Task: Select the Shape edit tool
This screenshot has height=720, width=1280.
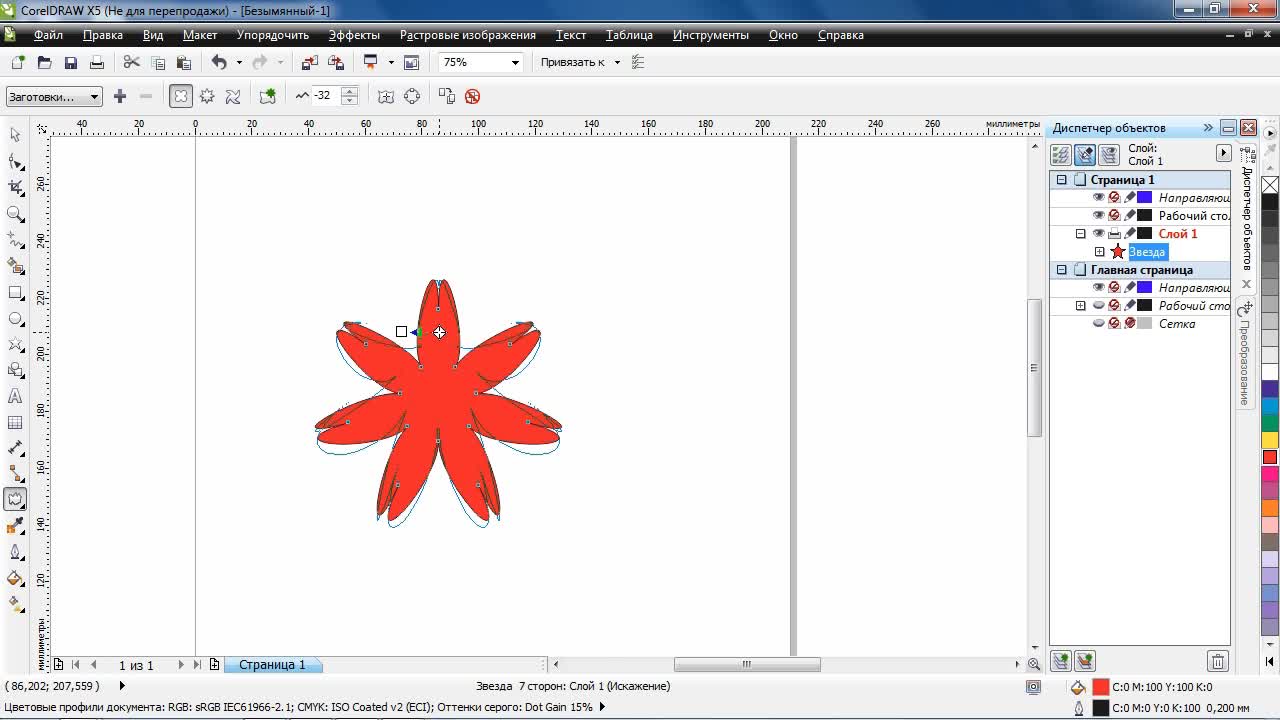Action: tap(15, 161)
